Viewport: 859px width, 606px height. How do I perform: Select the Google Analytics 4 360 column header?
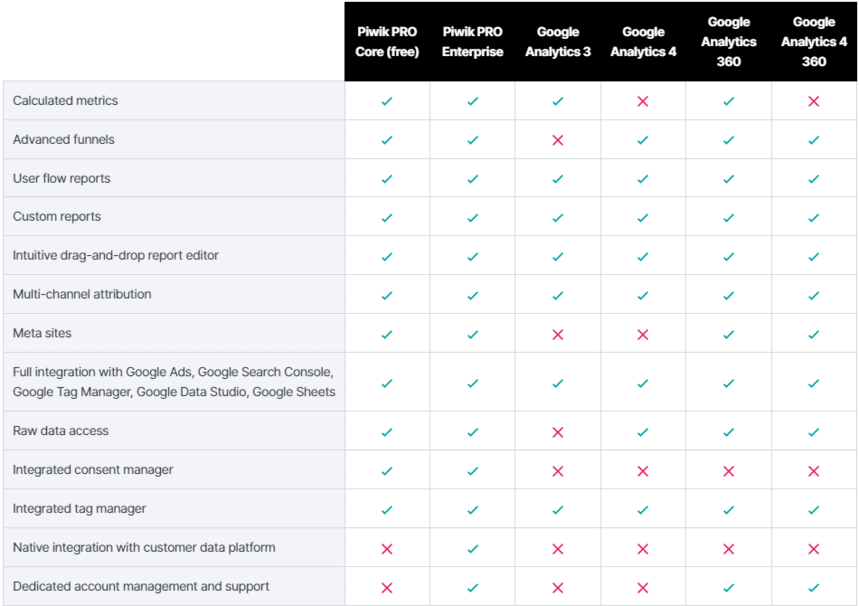[x=814, y=42]
